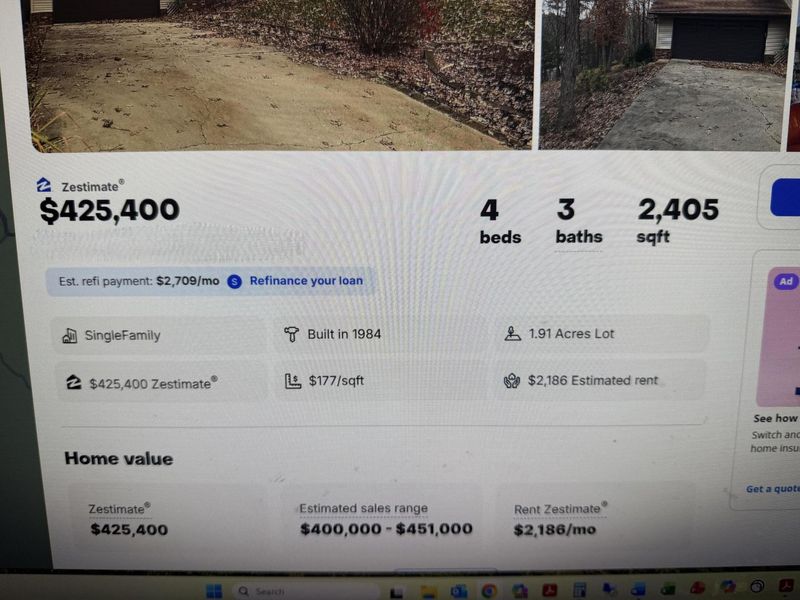The image size is (800, 600).
Task: Click inside the taskbar Search box
Action: point(306,591)
